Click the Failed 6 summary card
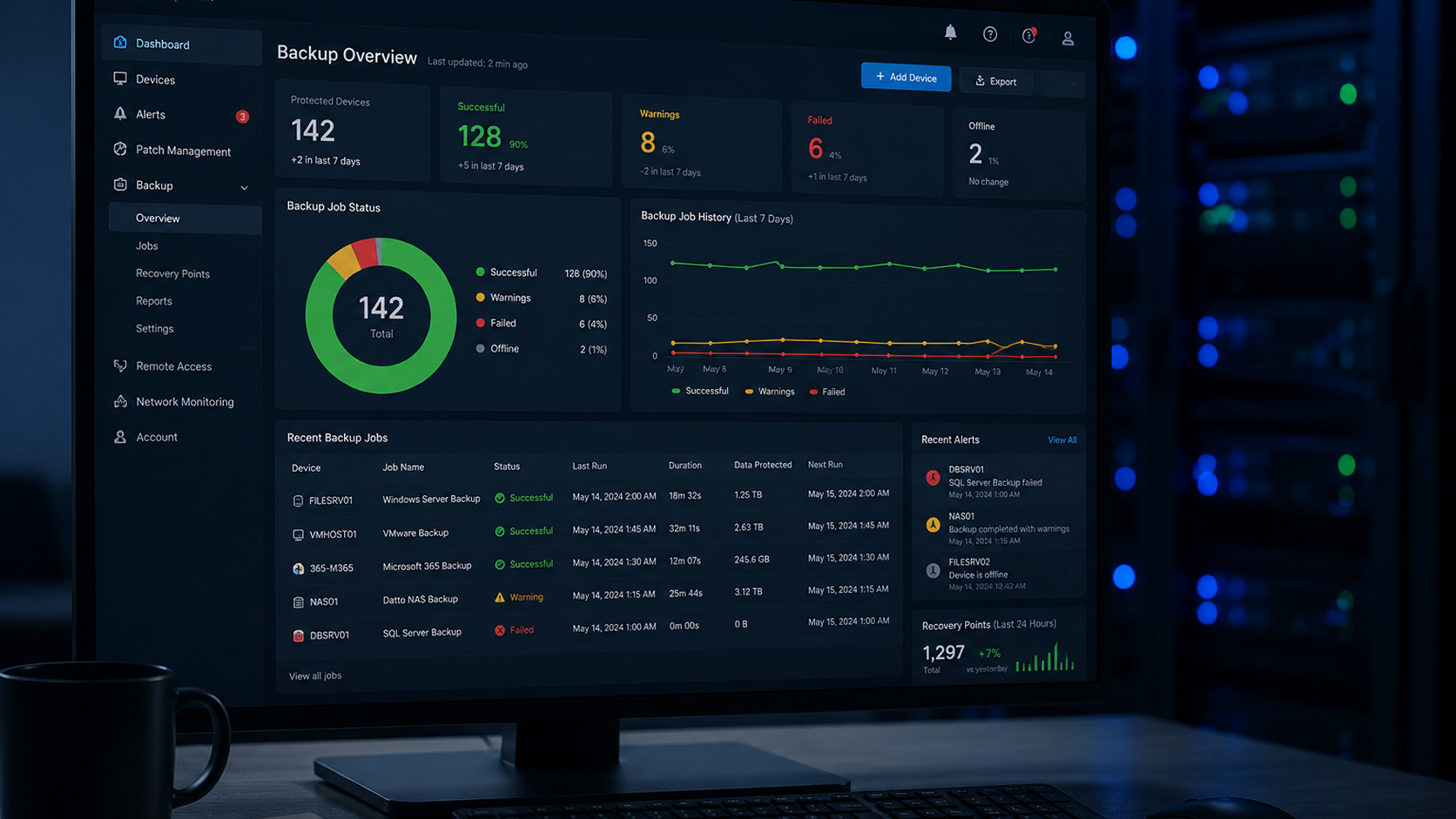The image size is (1456, 819). point(867,149)
